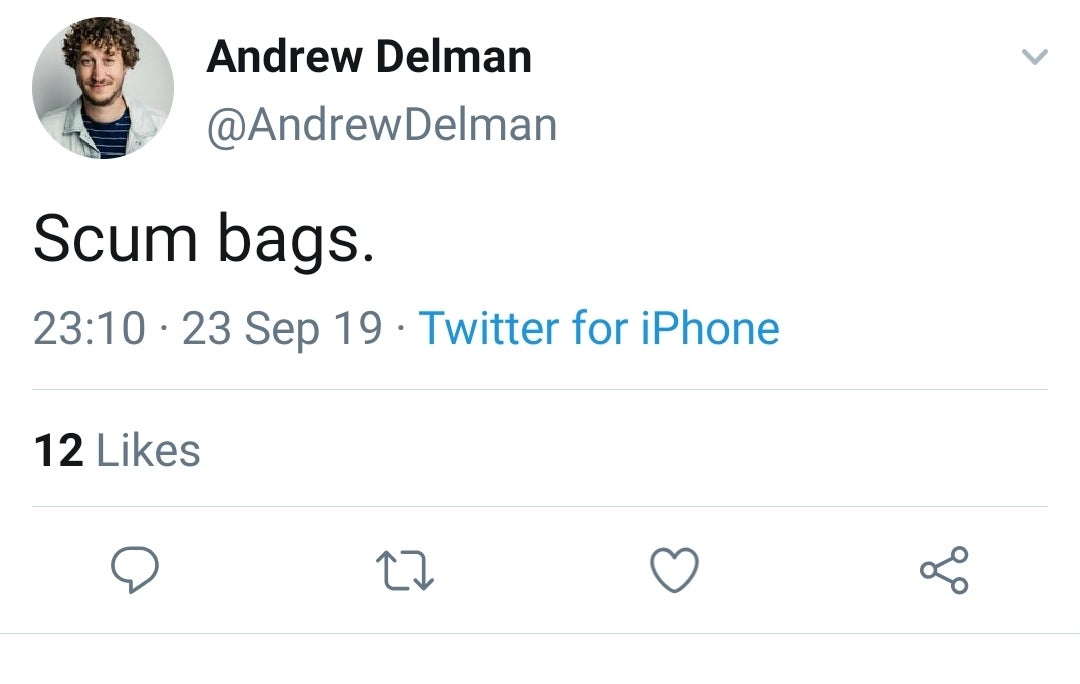Open Andrew Delman's profile picture
This screenshot has height=684, width=1080.
(x=103, y=88)
